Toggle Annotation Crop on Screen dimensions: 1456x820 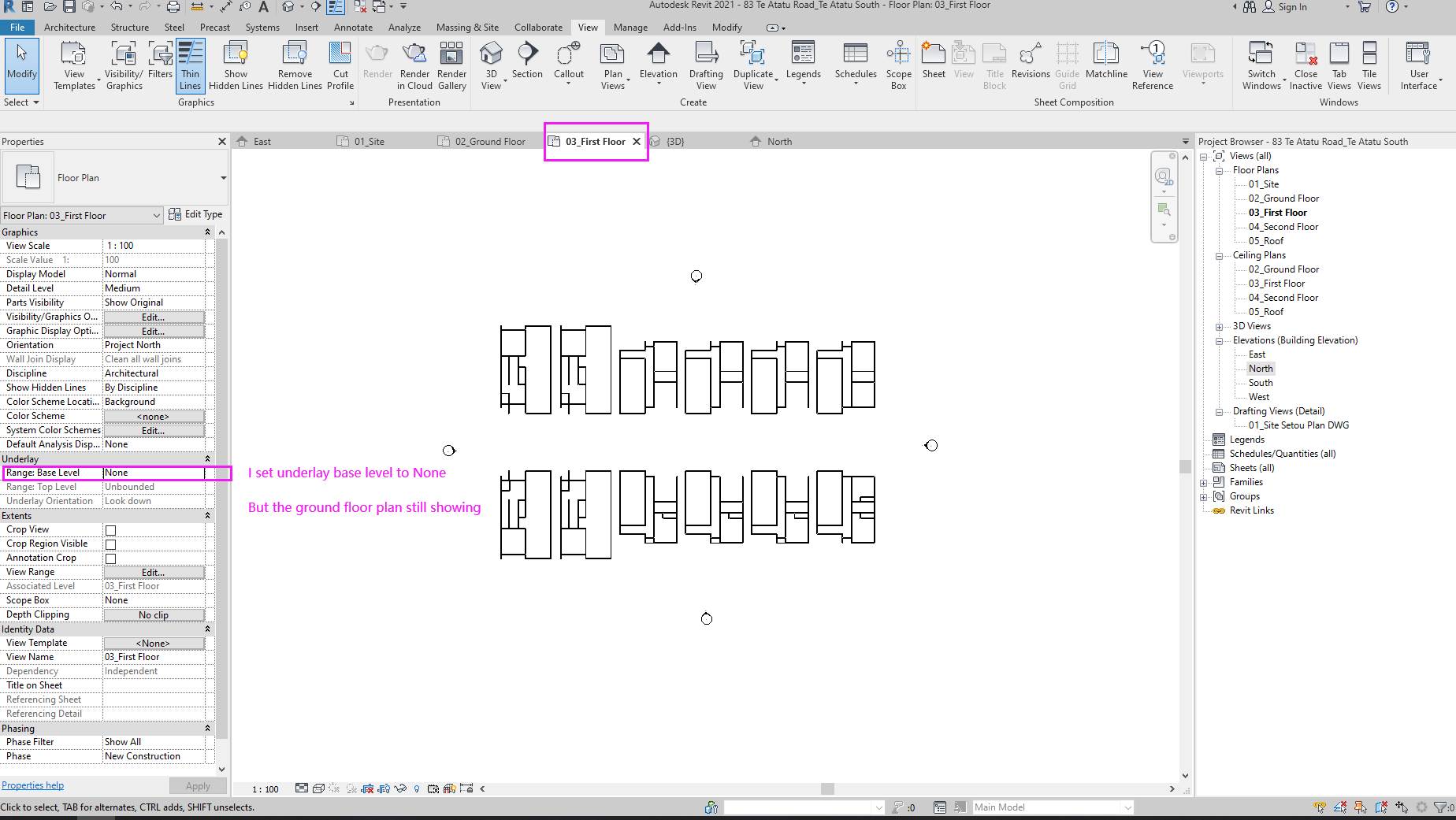click(110, 558)
